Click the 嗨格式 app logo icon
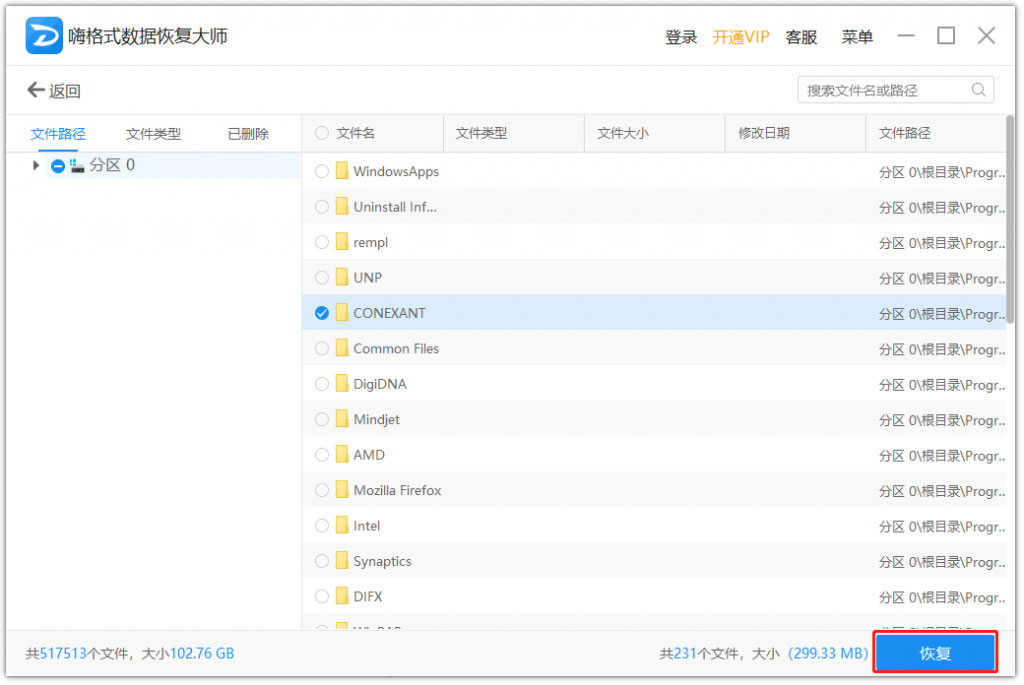The image size is (1024, 685). point(42,35)
